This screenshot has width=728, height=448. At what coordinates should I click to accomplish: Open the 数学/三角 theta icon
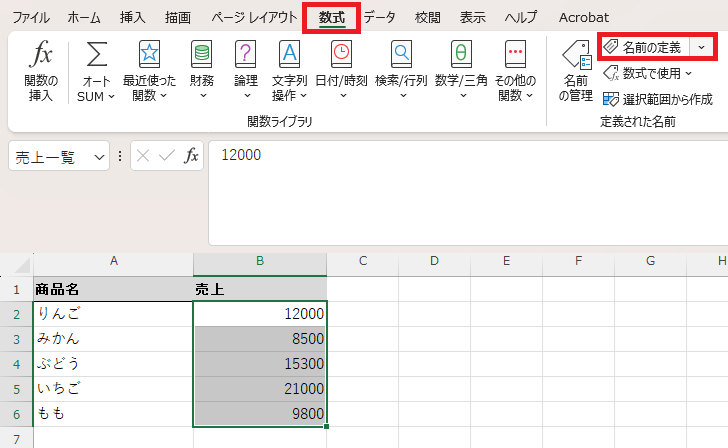point(461,54)
